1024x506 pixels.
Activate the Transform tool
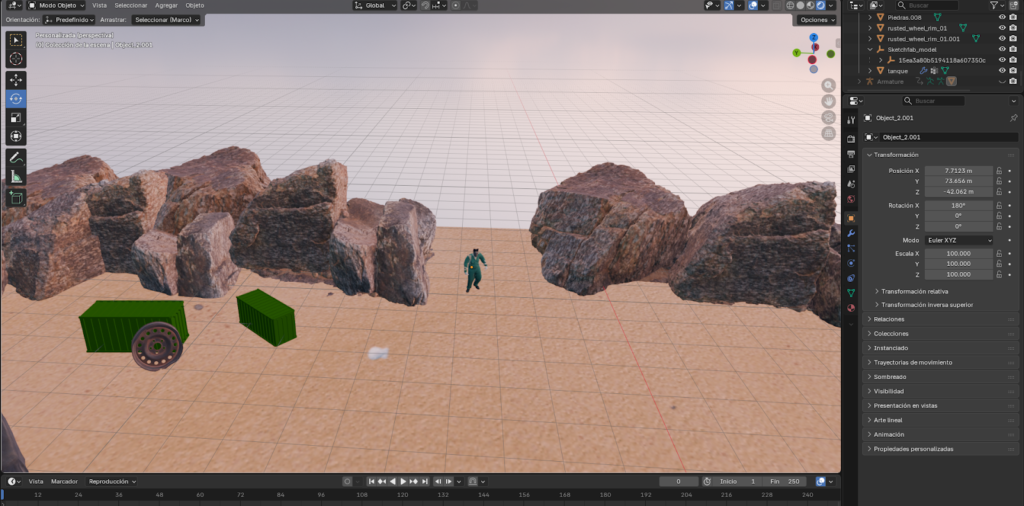tap(16, 136)
